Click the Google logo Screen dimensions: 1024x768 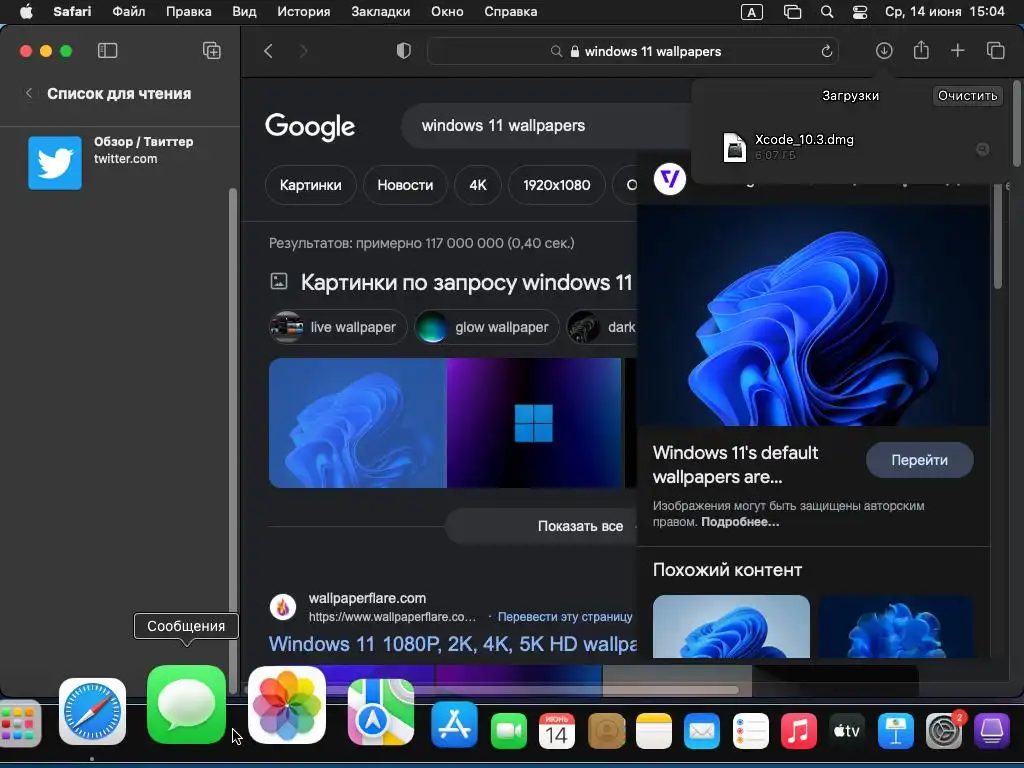click(x=310, y=127)
